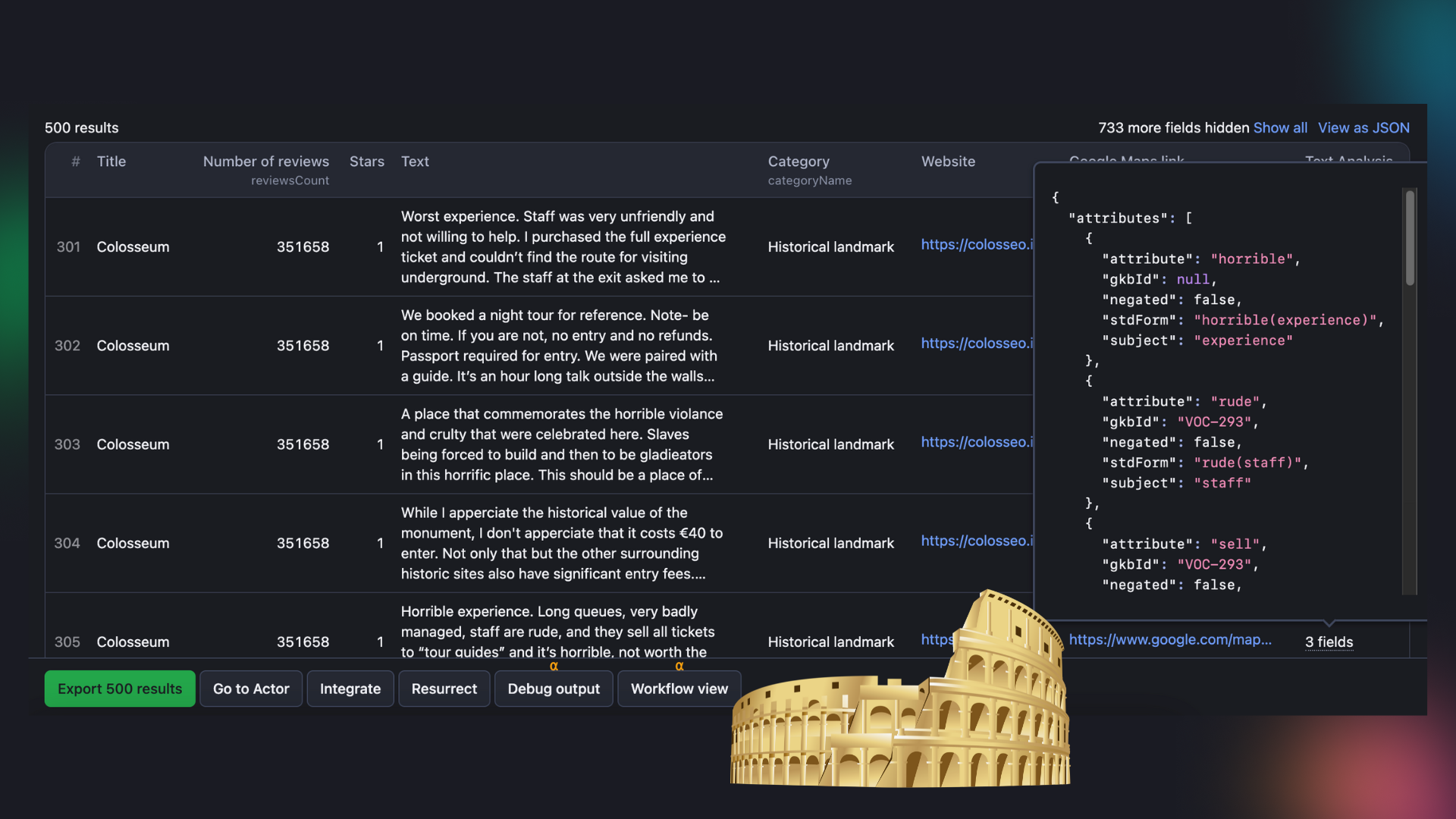Click Export 500 results button
Viewport: 1456px width, 819px height.
[120, 689]
